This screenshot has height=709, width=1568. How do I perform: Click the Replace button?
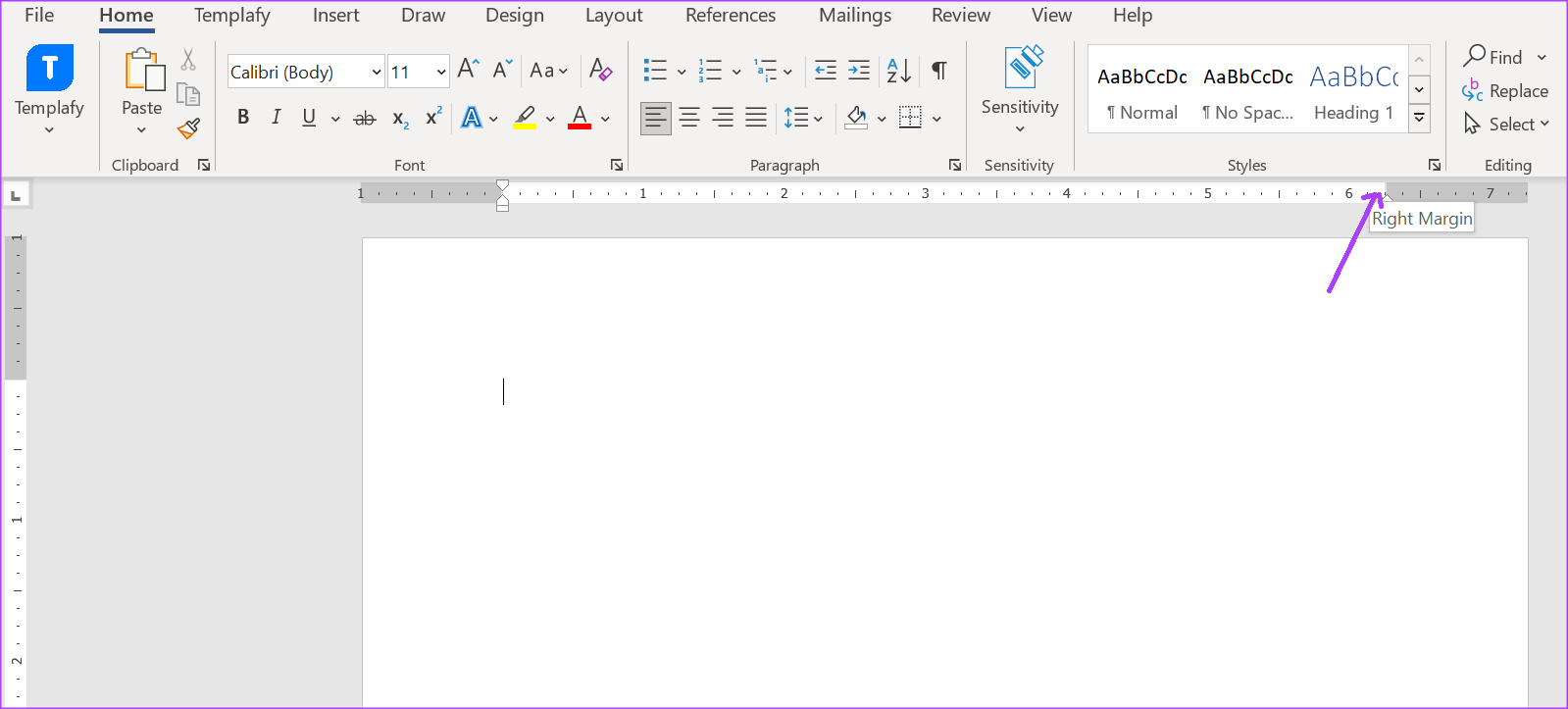click(x=1506, y=91)
